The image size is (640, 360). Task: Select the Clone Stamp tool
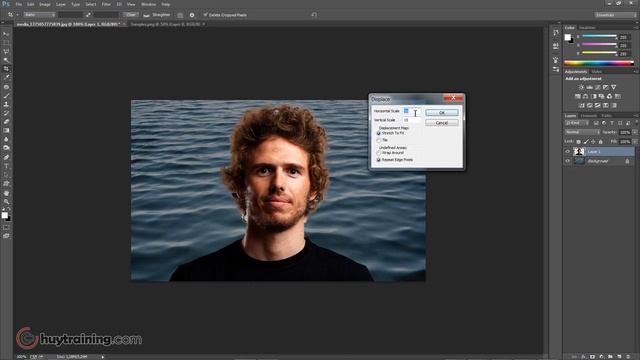[6, 104]
